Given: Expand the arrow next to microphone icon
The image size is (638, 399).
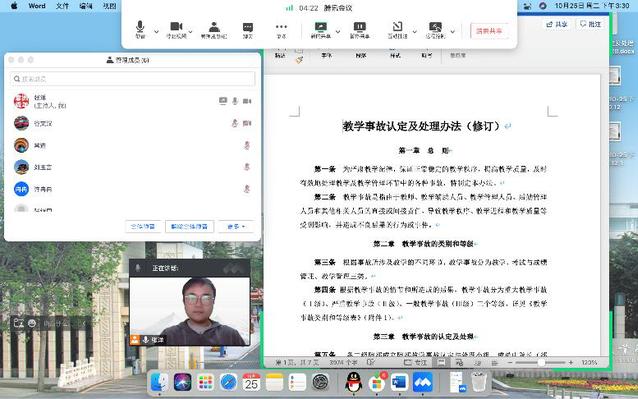Looking at the screenshot, I should click(x=156, y=32).
